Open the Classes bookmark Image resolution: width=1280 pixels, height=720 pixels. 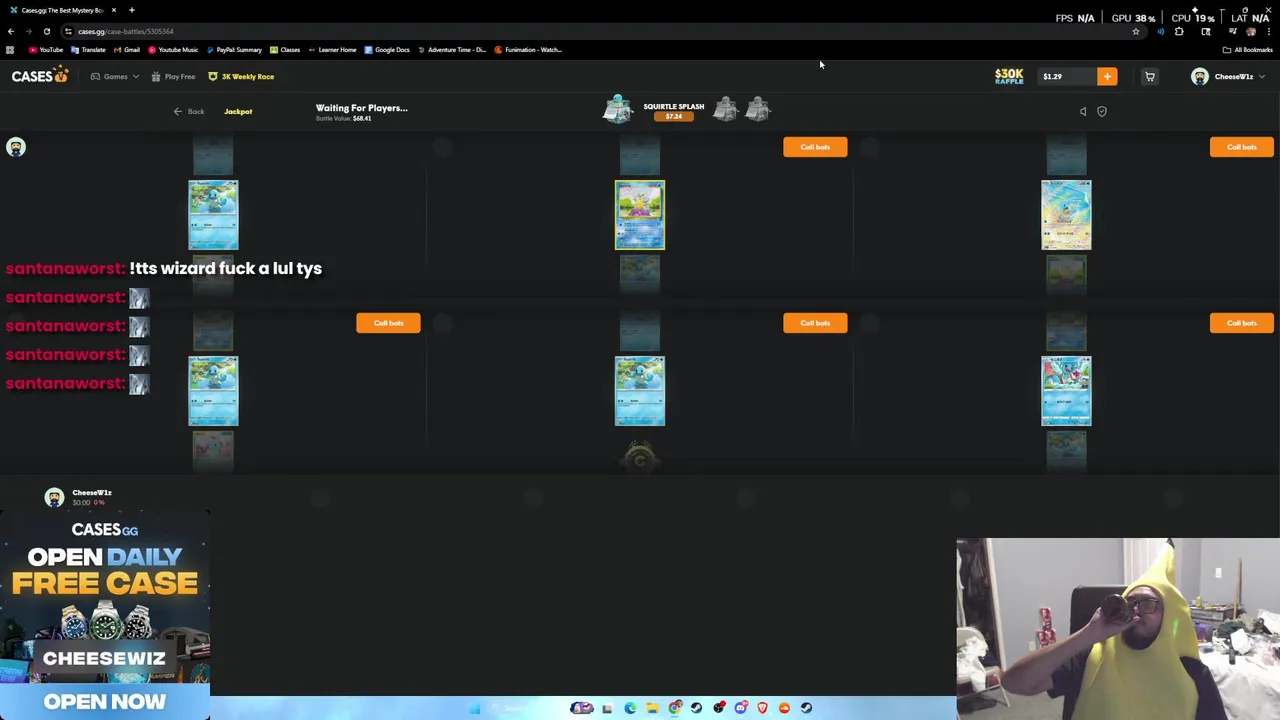pyautogui.click(x=285, y=50)
